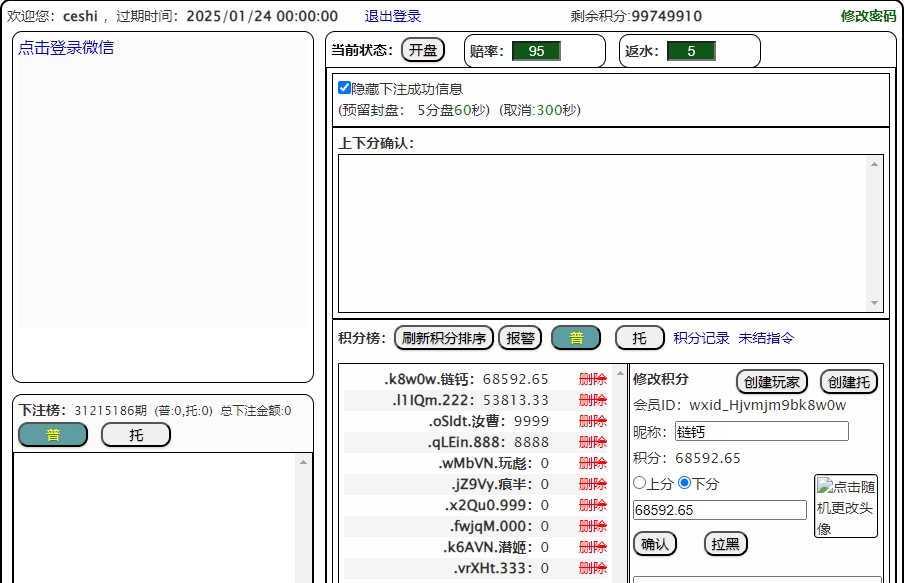
Task: Delete player .wMbVN.玩彪
Action: pos(593,464)
